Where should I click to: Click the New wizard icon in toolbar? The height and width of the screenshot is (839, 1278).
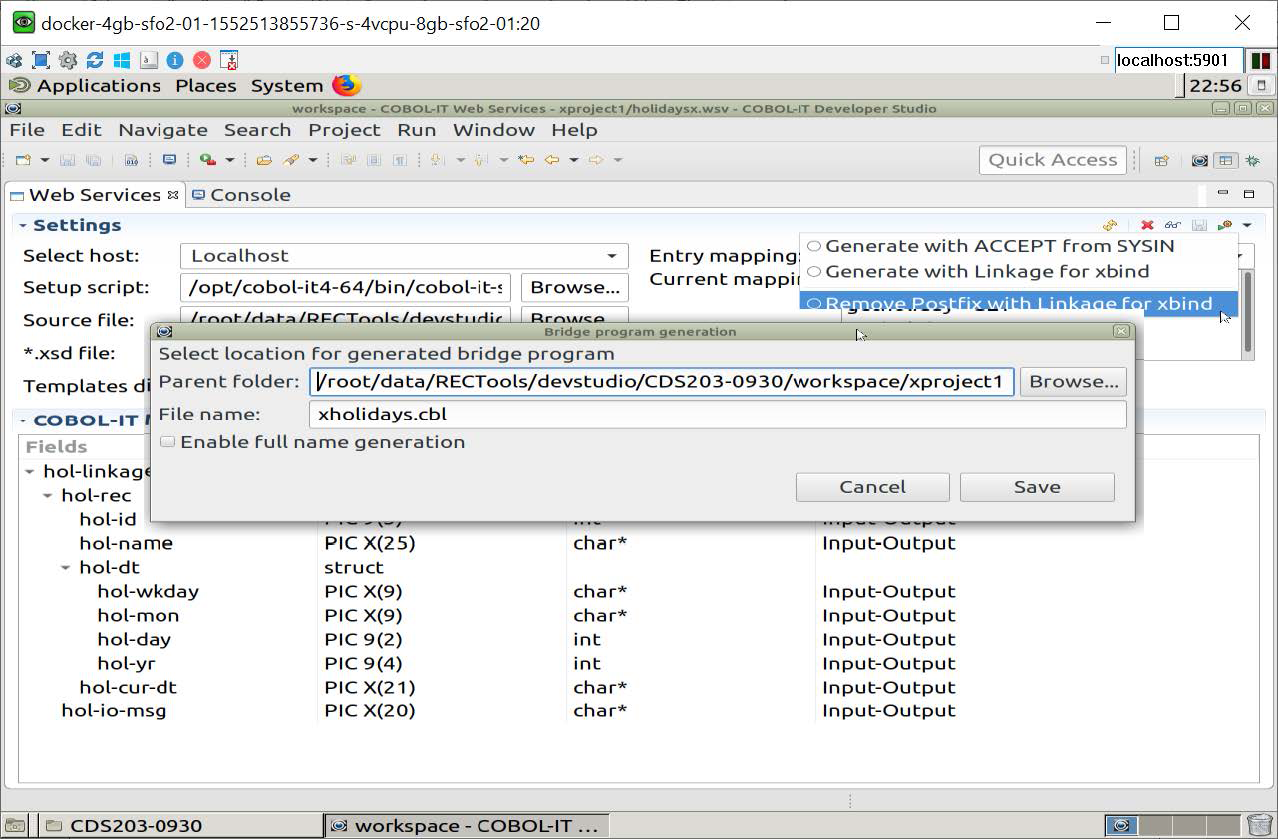click(23, 160)
